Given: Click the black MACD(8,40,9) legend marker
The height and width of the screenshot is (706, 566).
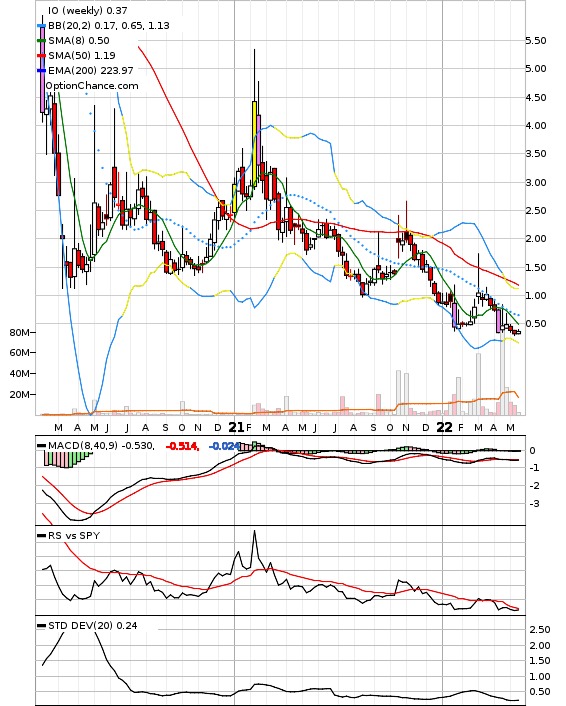Looking at the screenshot, I should click(41, 446).
